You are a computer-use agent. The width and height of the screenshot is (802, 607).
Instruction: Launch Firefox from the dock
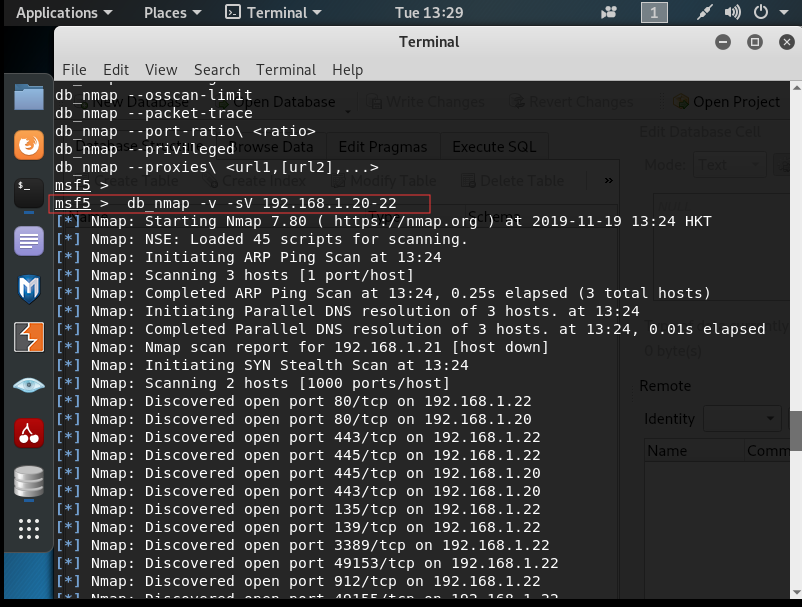29,145
